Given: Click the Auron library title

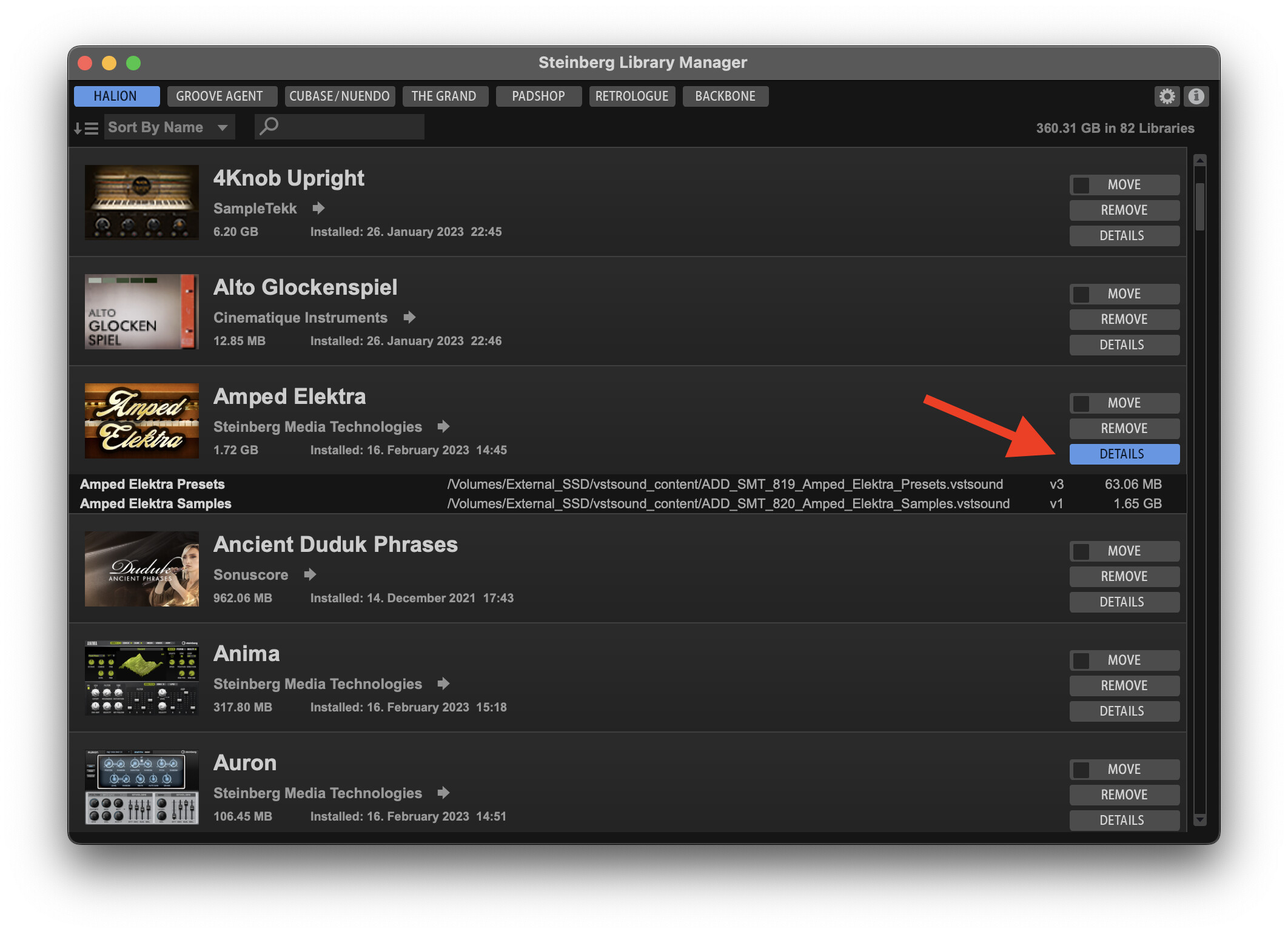Looking at the screenshot, I should (244, 763).
